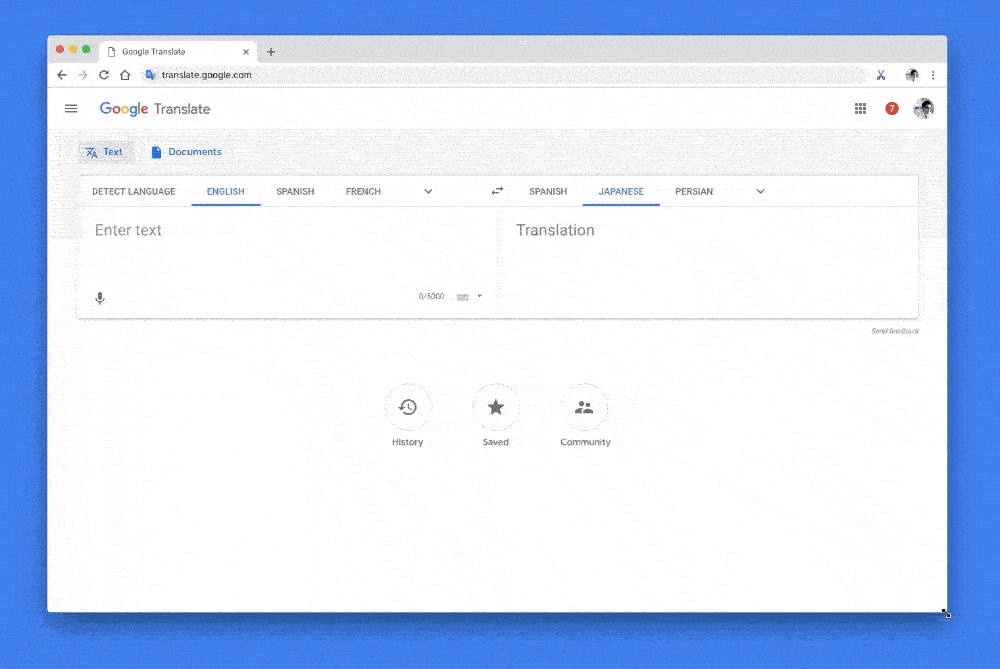Go forward in browser
Image resolution: width=1000 pixels, height=669 pixels.
coord(83,75)
